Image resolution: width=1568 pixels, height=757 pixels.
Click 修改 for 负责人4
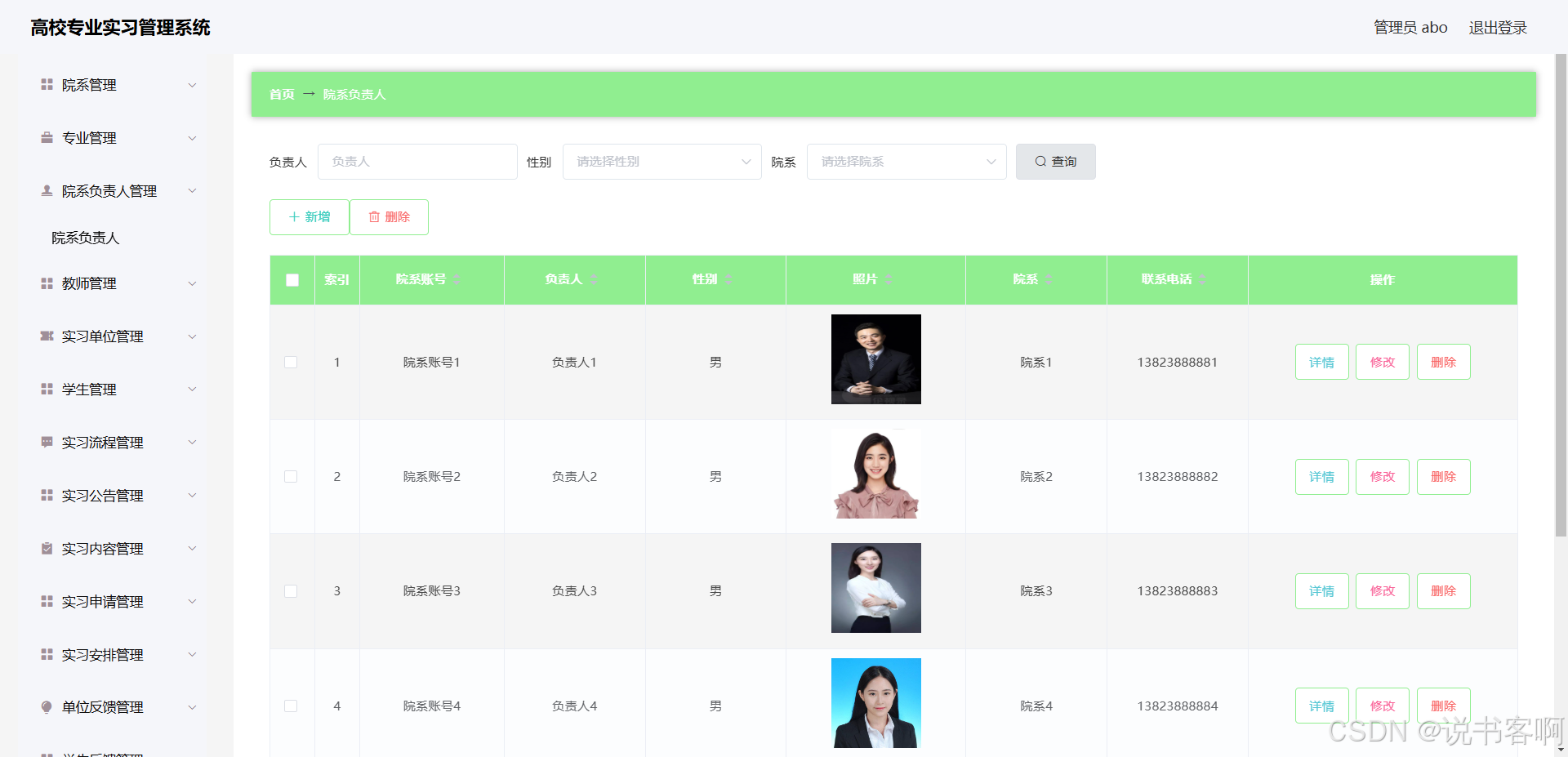[1383, 706]
